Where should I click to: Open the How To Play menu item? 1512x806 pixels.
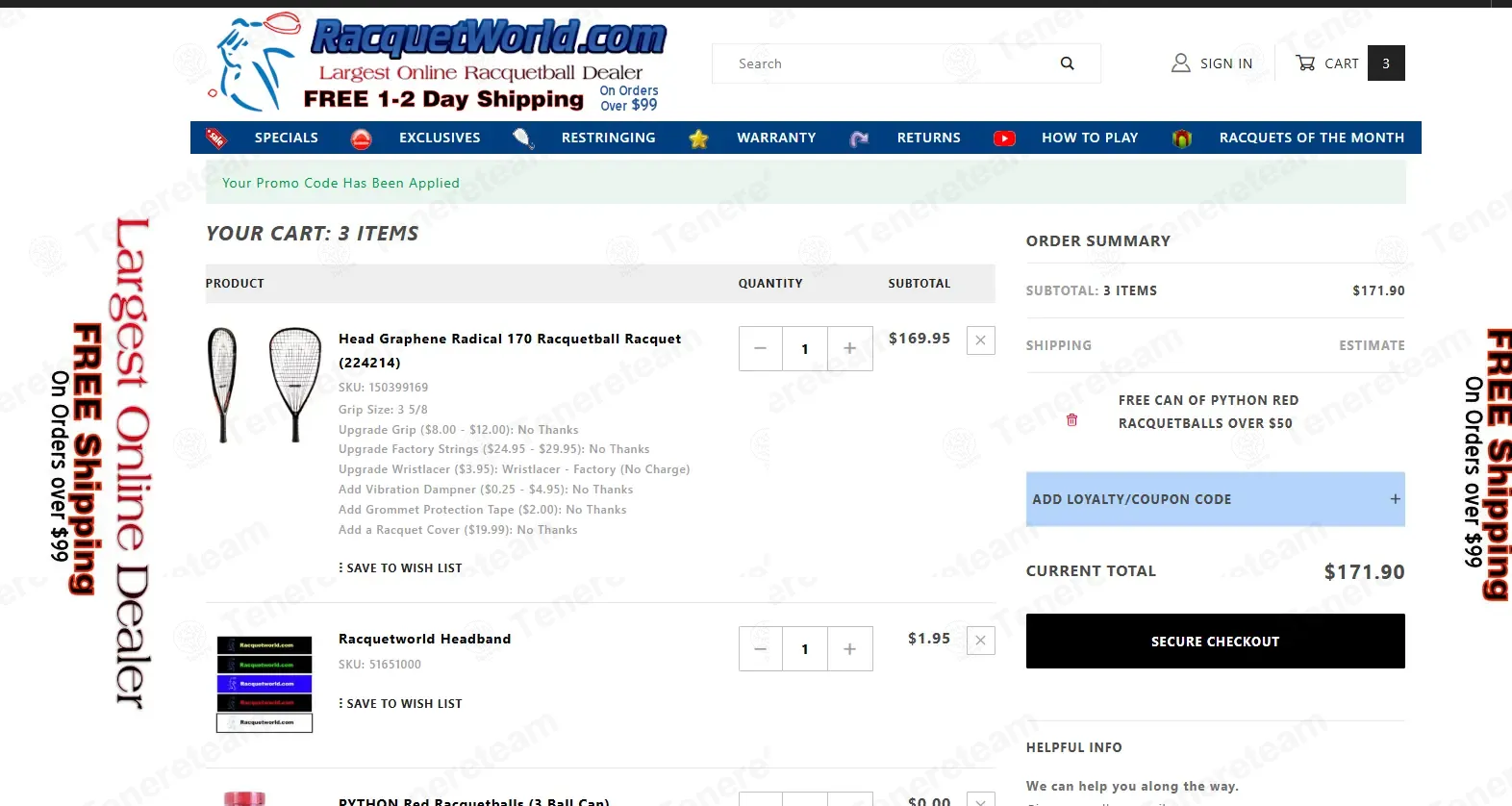coord(1090,138)
